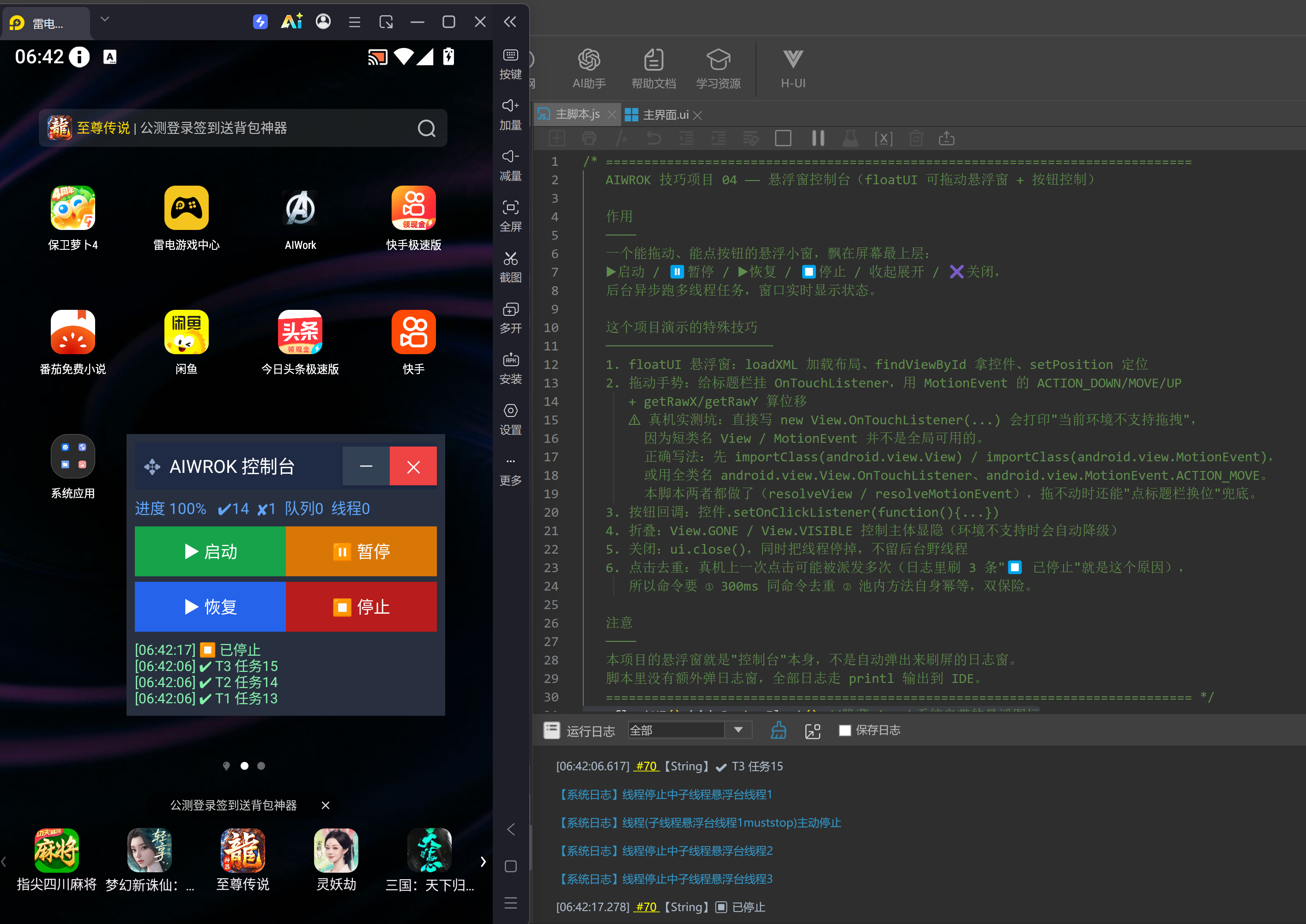
Task: Close the AIWROK 控制台 with red X
Action: pyautogui.click(x=413, y=466)
